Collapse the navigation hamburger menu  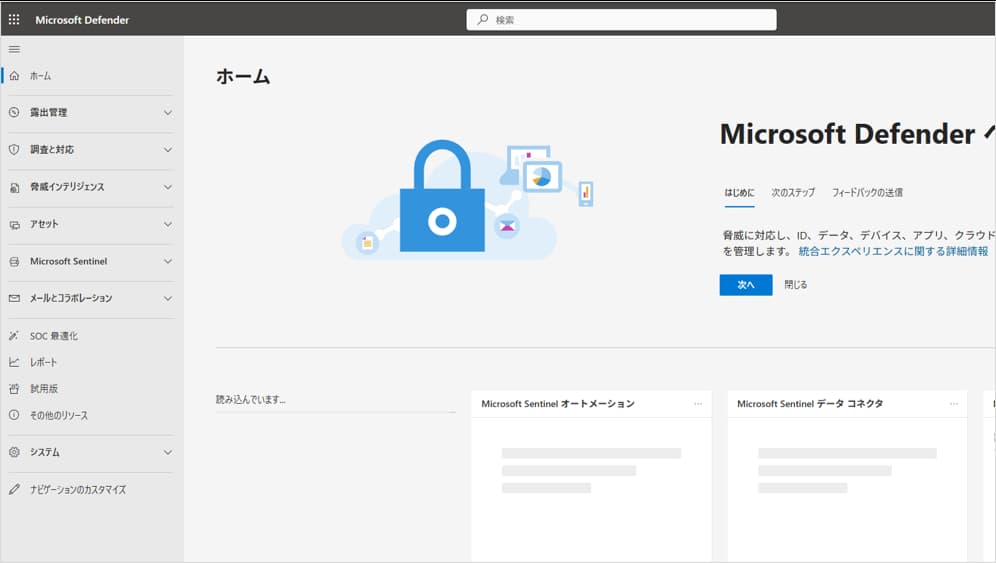pyautogui.click(x=14, y=49)
